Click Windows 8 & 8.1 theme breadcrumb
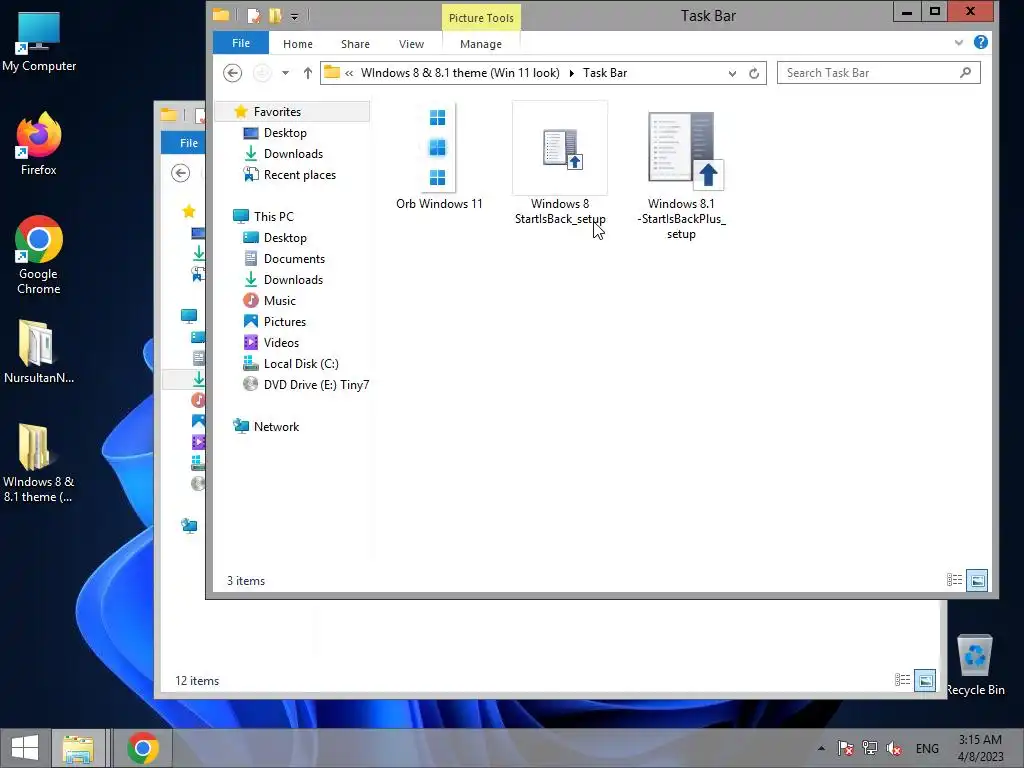 (x=460, y=72)
